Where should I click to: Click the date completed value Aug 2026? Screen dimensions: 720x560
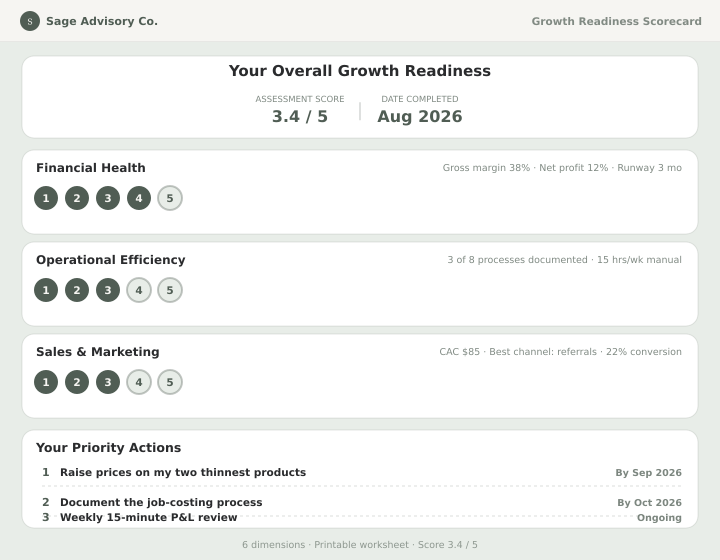pyautogui.click(x=420, y=117)
